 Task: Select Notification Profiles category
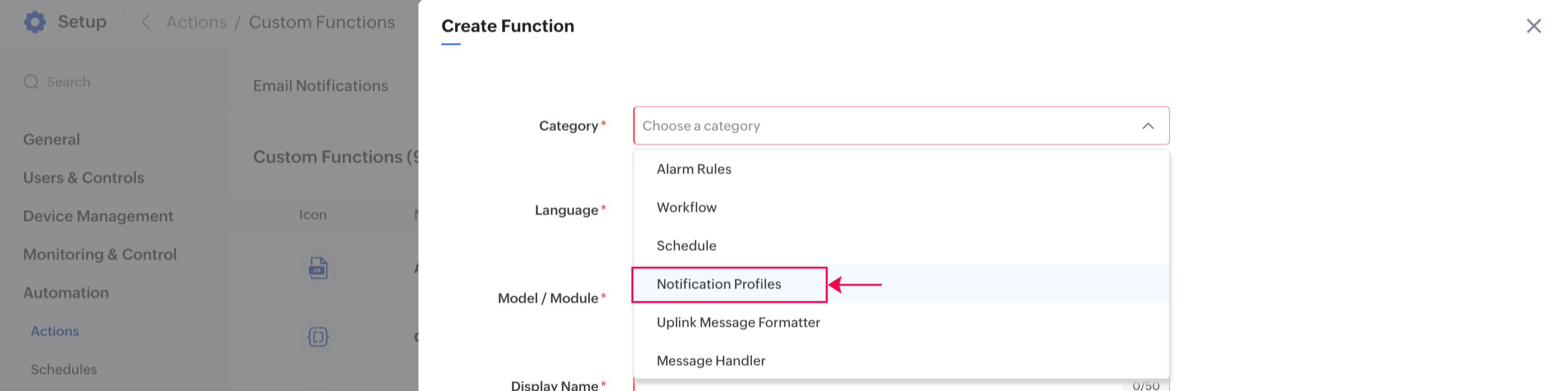coord(719,284)
